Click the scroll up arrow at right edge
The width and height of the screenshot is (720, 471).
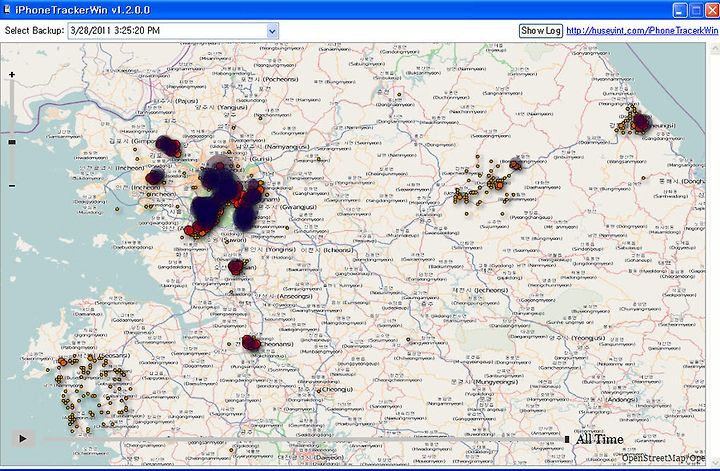tap(714, 48)
